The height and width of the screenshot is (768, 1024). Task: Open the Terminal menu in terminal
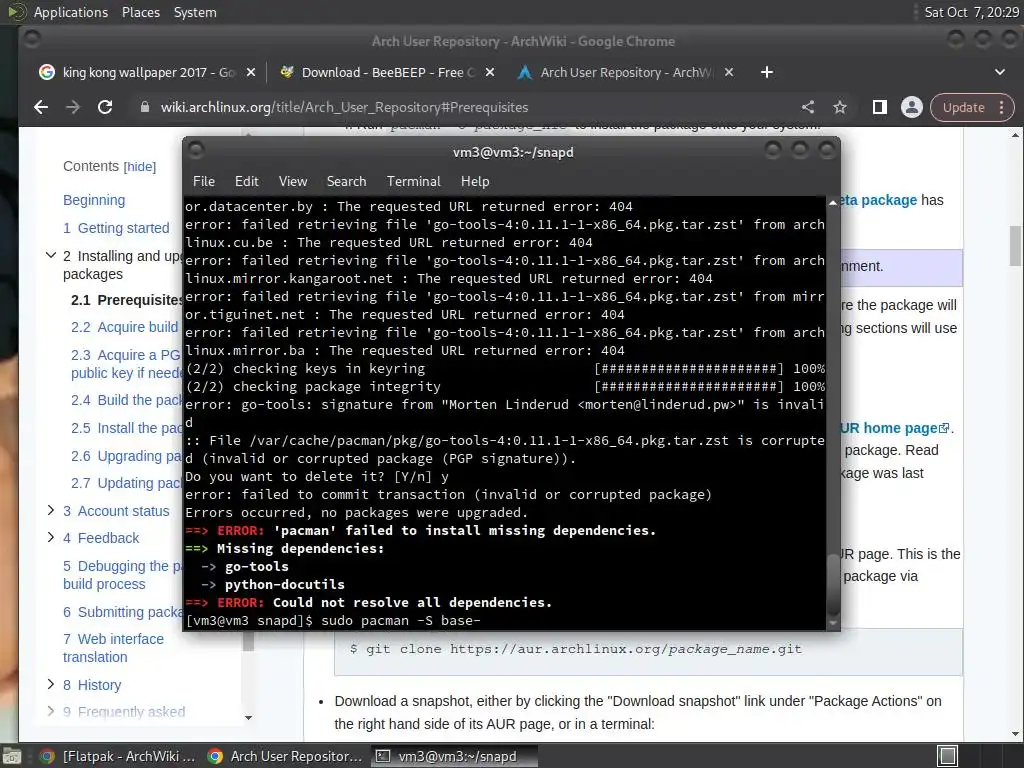pyautogui.click(x=413, y=181)
